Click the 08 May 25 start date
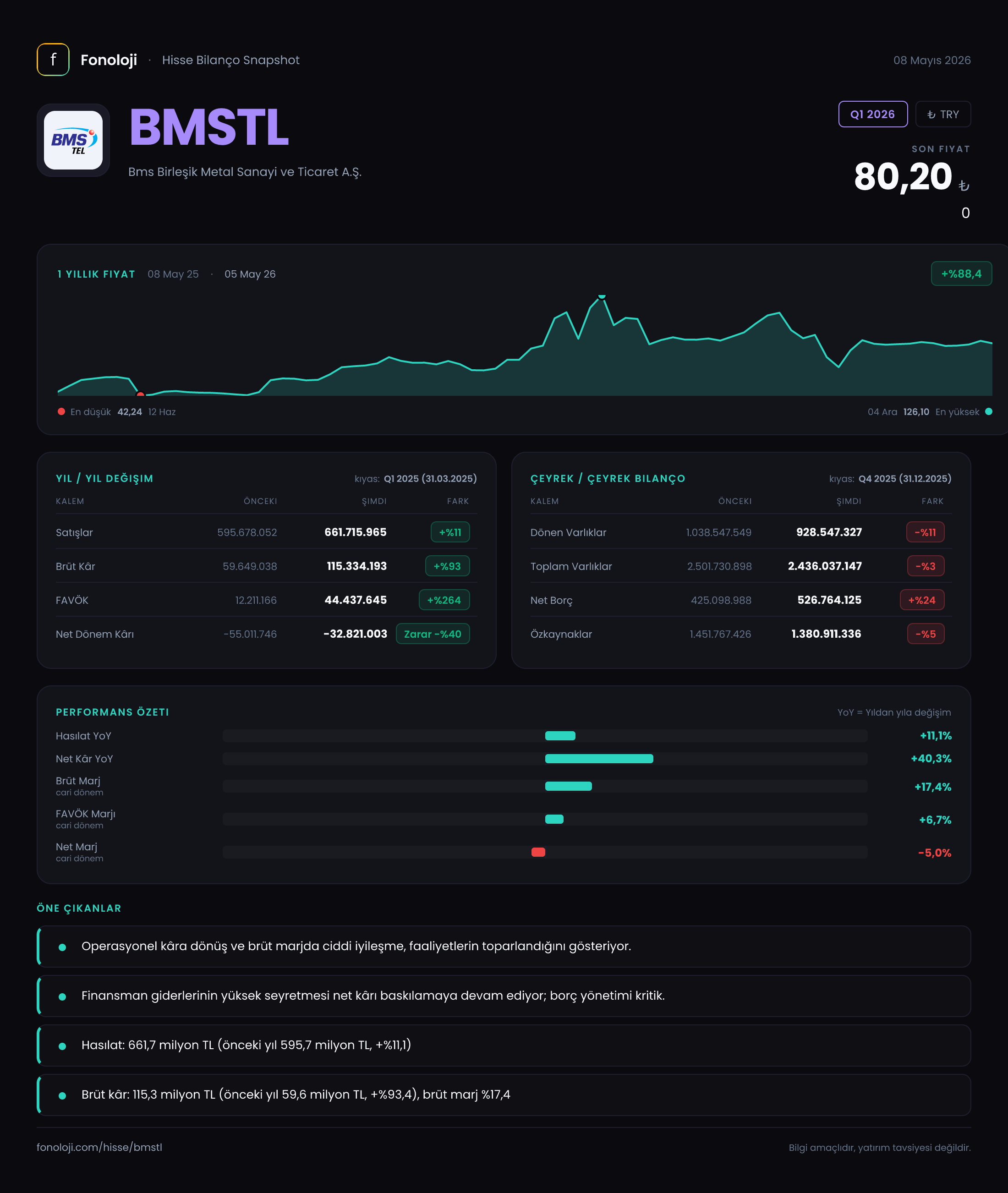Screen dimensions: 1008x1193 pos(173,274)
